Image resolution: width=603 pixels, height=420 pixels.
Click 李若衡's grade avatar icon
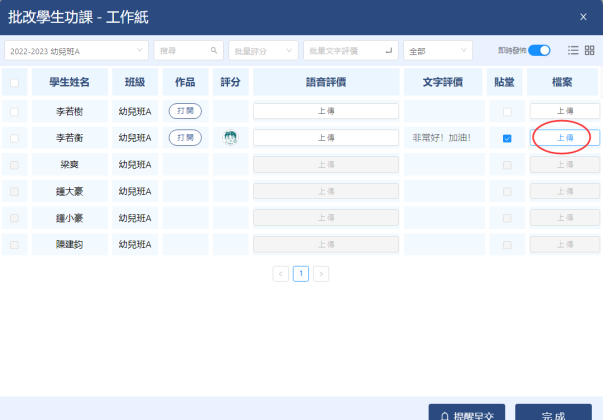(231, 138)
